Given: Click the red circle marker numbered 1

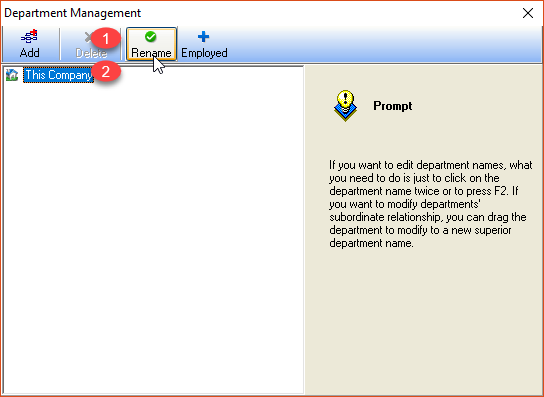Looking at the screenshot, I should click(106, 38).
